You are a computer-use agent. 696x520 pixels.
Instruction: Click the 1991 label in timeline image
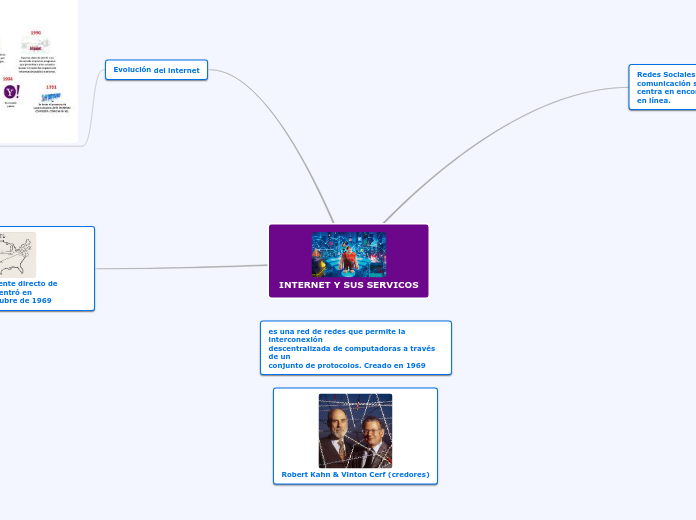click(x=51, y=87)
